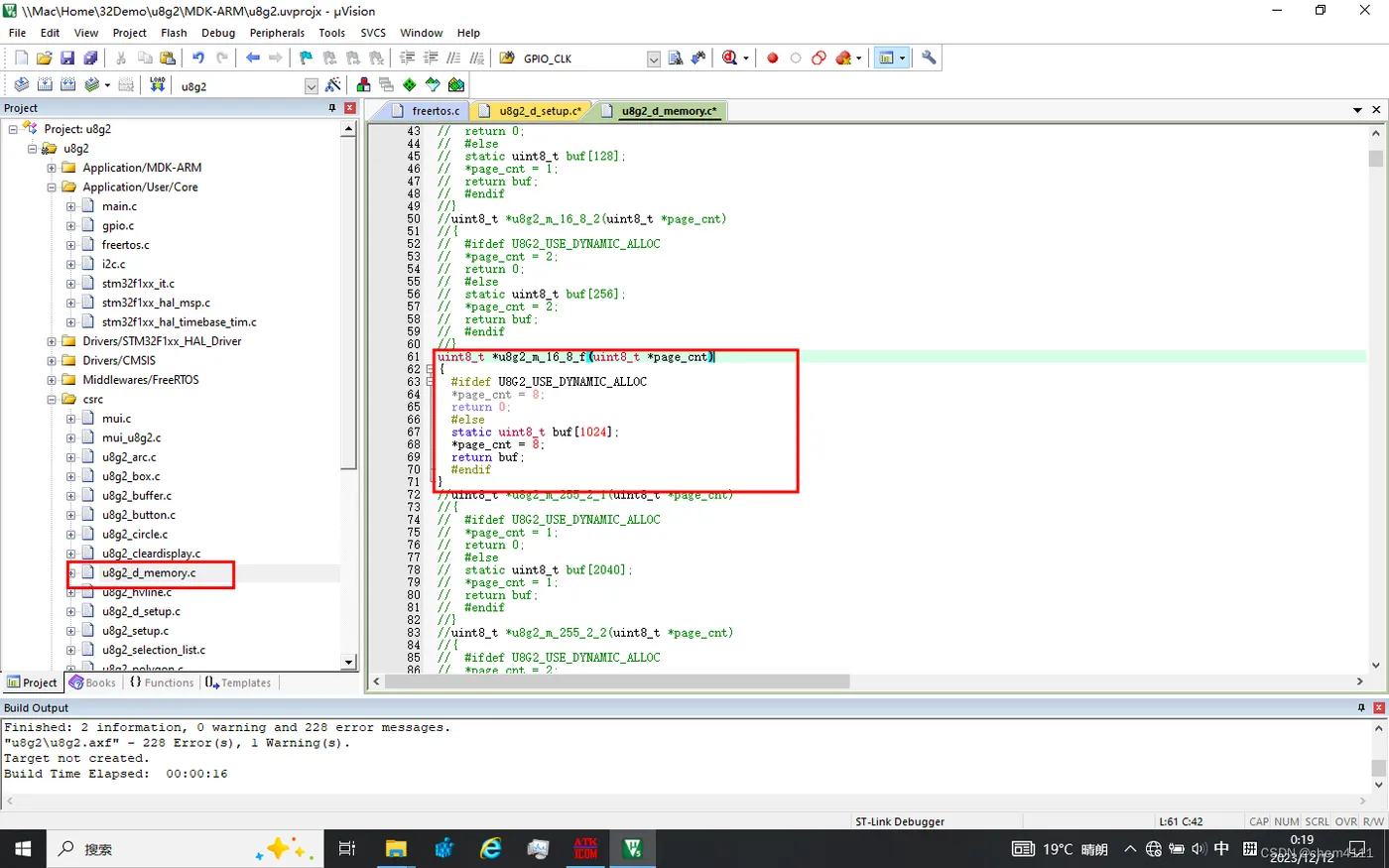
Task: Click the taskbar search box
Action: (184, 849)
